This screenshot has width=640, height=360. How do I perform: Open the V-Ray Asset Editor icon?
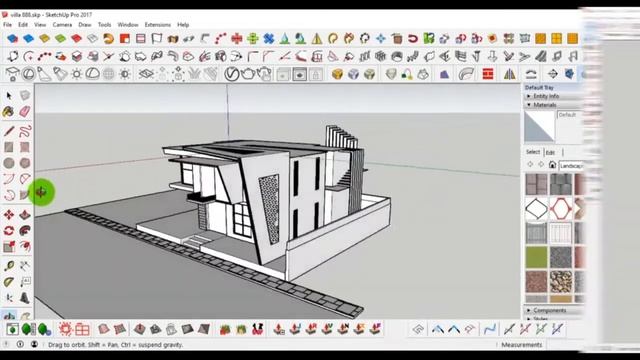tap(231, 74)
